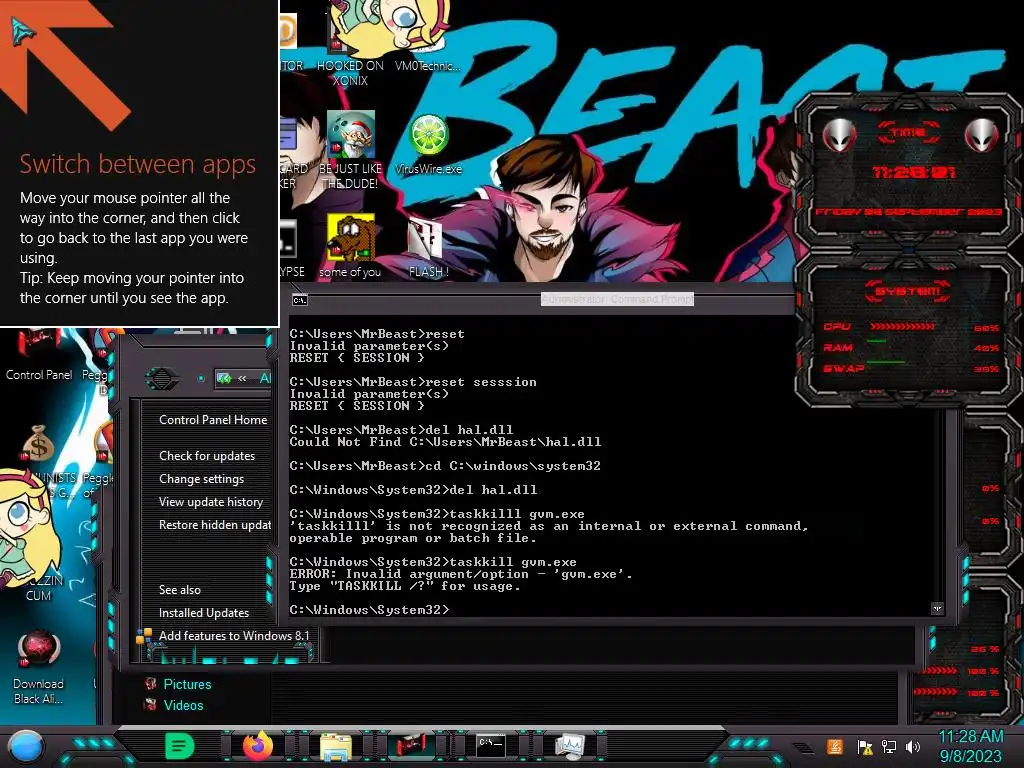Open the 'some of you' desktop icon

[350, 246]
